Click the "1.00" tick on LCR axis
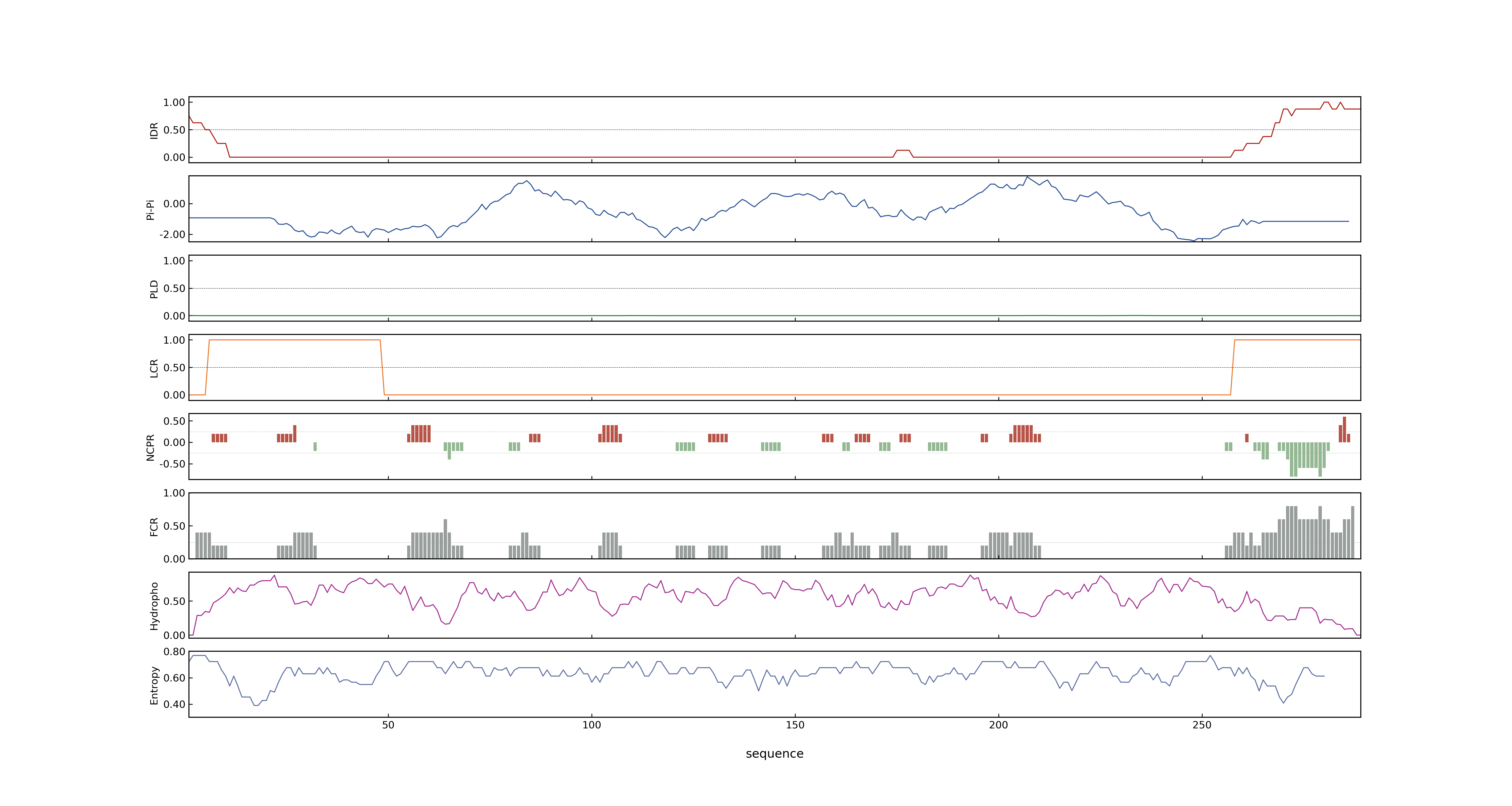The height and width of the screenshot is (806, 1512). (174, 340)
